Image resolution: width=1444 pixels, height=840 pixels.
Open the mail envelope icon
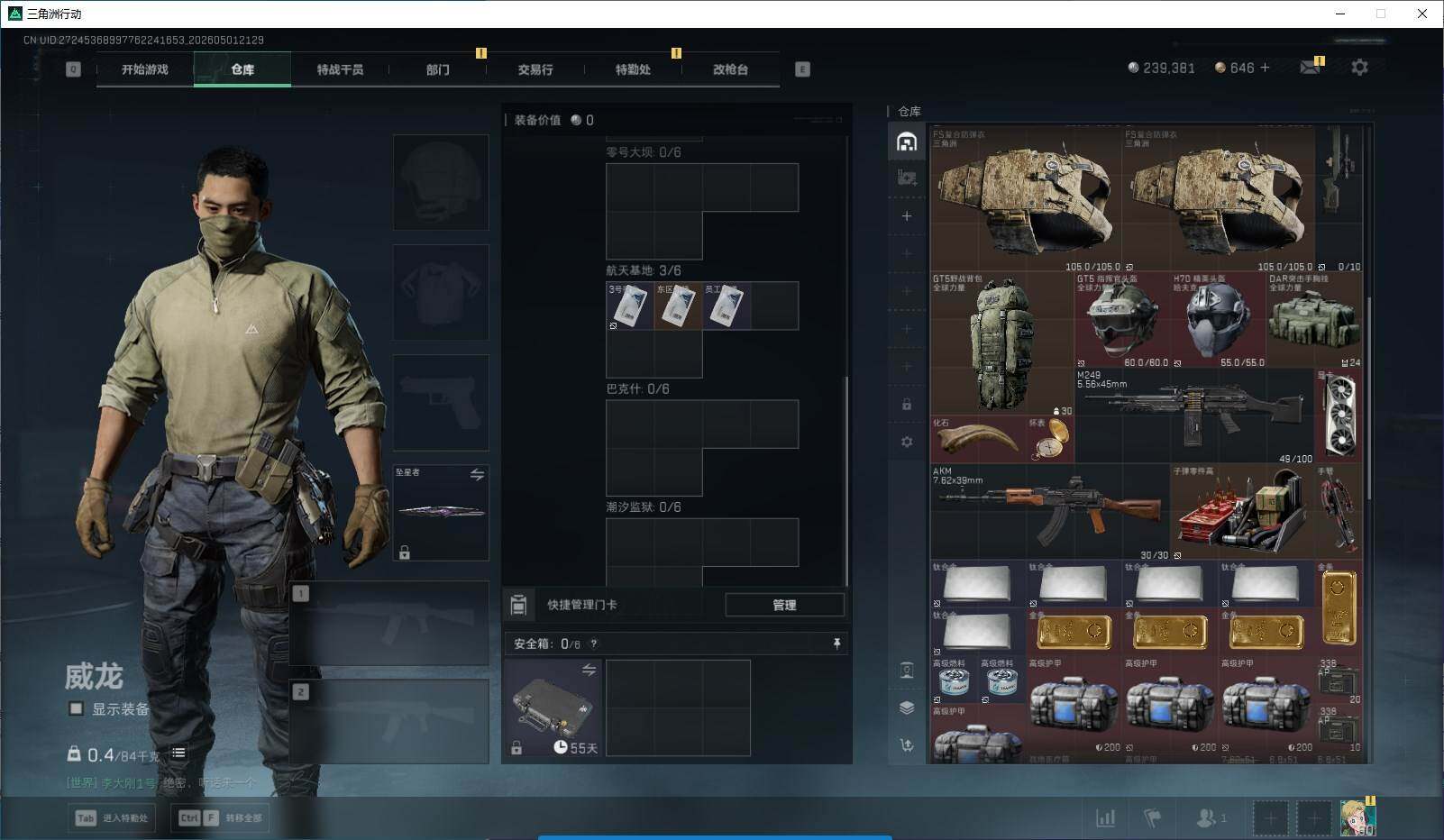click(x=1311, y=68)
